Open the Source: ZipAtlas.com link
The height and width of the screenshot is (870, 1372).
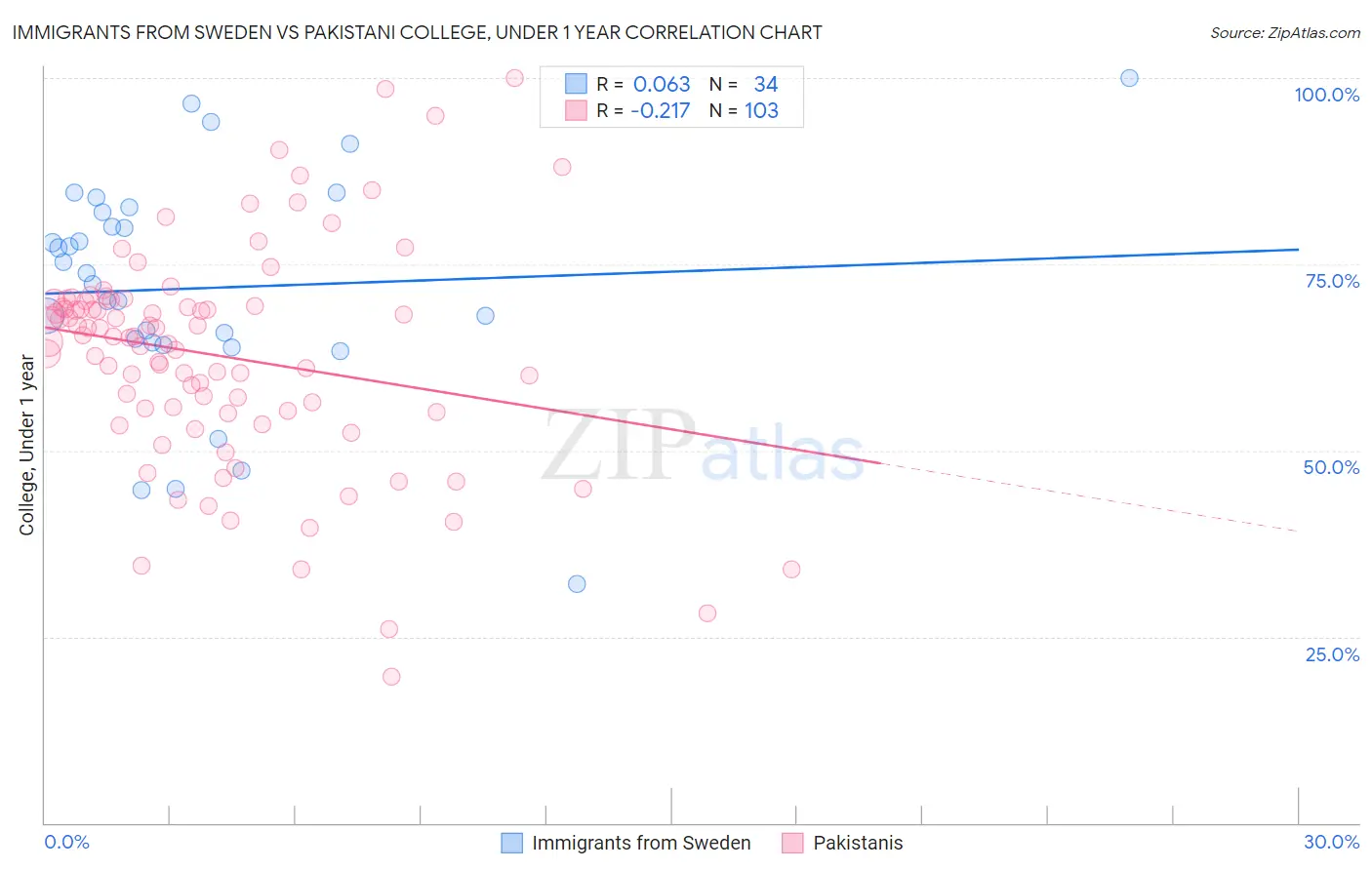click(x=1285, y=32)
